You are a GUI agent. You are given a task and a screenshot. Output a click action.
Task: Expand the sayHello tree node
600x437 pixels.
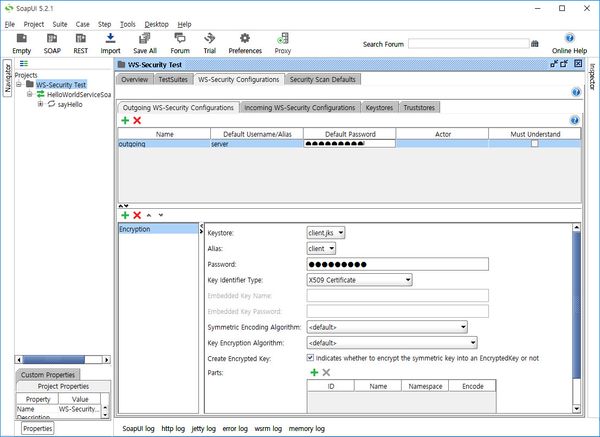pyautogui.click(x=40, y=104)
